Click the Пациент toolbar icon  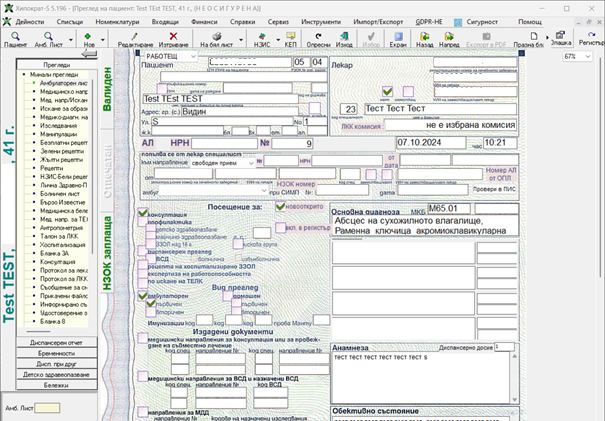[15, 38]
